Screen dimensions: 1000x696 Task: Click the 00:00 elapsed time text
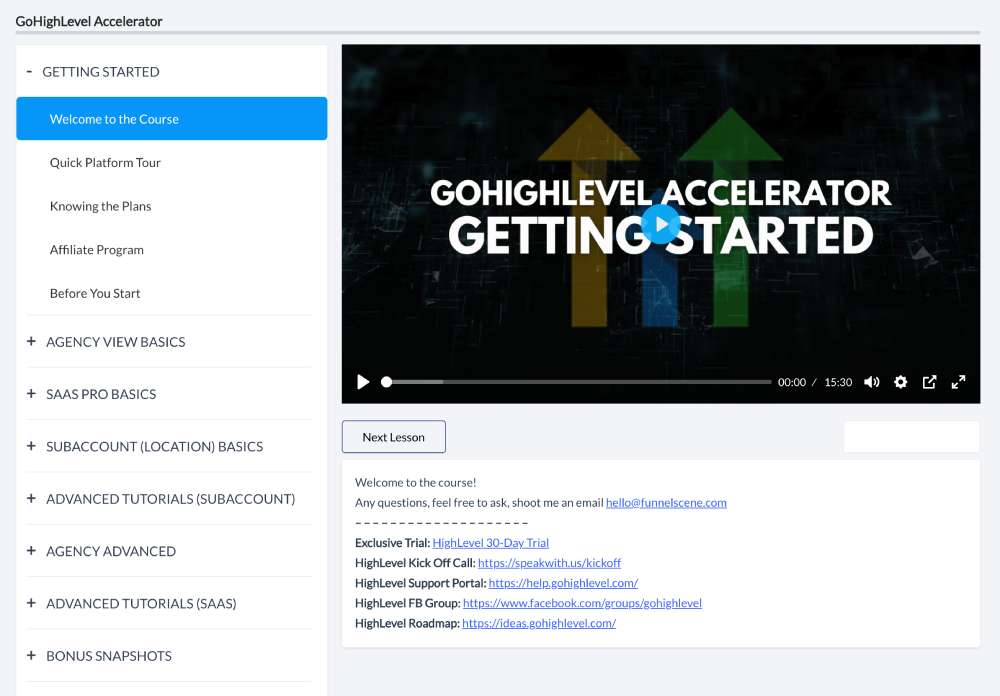pos(791,382)
